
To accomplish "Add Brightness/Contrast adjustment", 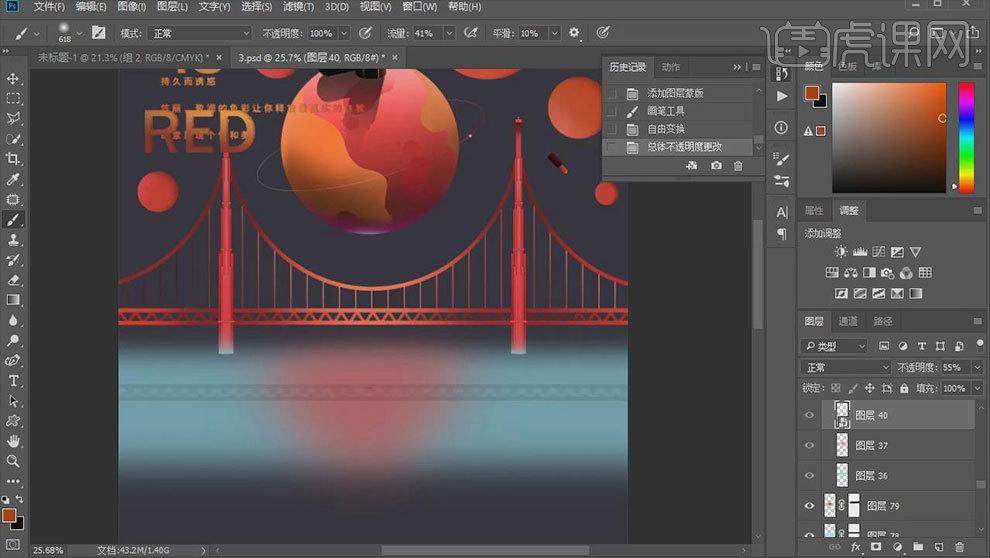I will pyautogui.click(x=840, y=252).
